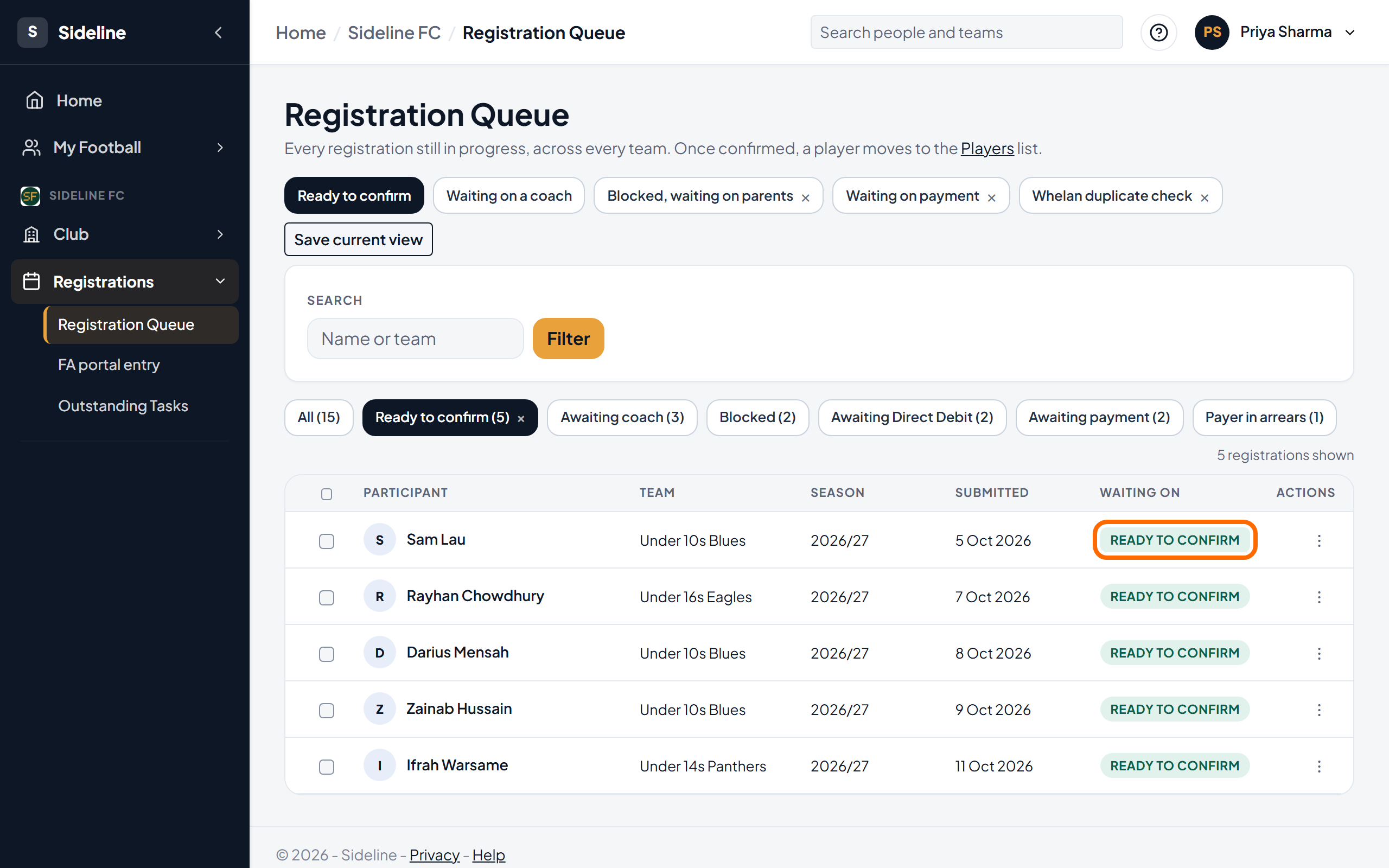Remove the Whelan duplicate check saved view
Viewport: 1389px width, 868px height.
coord(1204,197)
